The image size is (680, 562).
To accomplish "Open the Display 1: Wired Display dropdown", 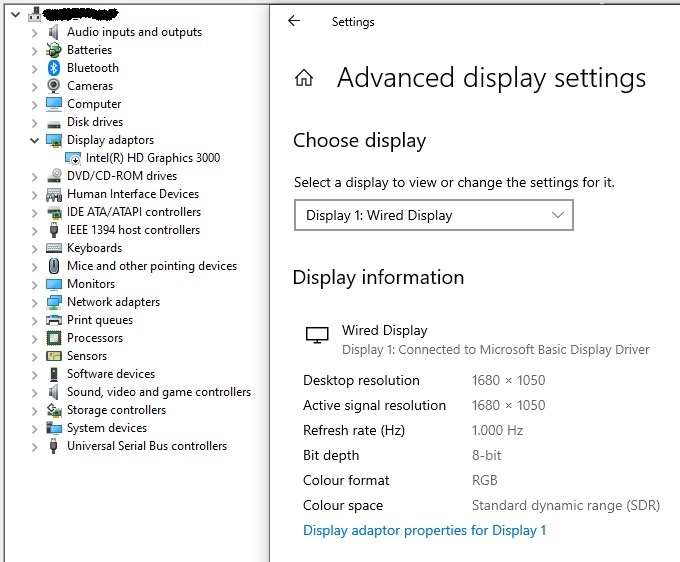I will 433,215.
